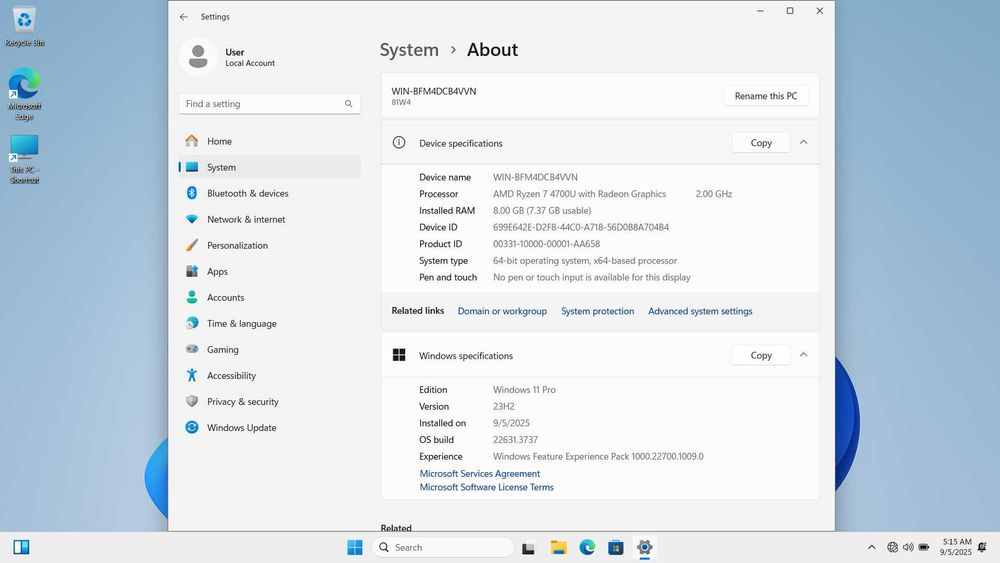Open the Accessibility settings page
This screenshot has height=563, width=1000.
click(x=270, y=375)
